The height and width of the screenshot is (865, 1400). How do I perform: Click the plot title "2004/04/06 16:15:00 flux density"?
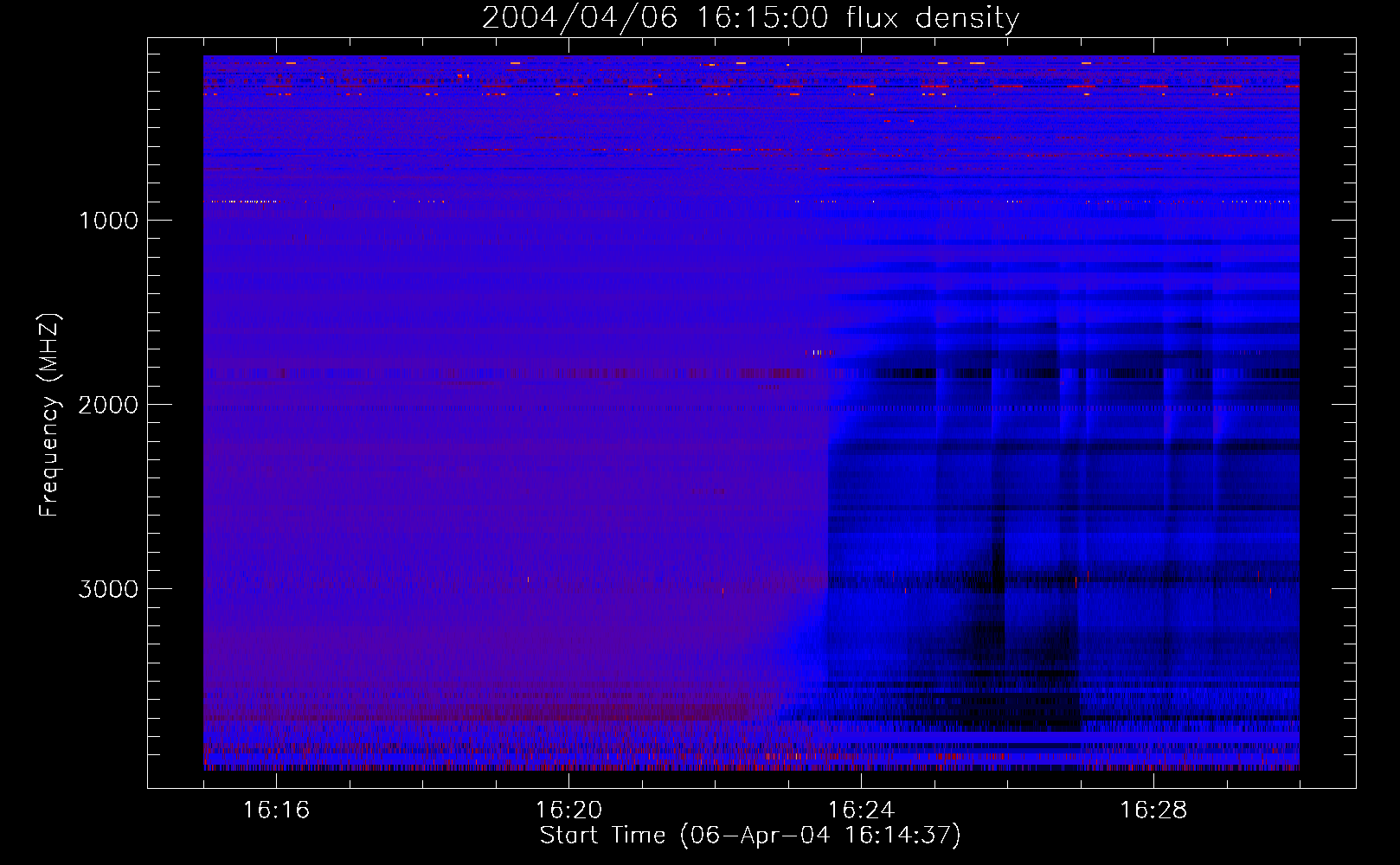[x=750, y=18]
